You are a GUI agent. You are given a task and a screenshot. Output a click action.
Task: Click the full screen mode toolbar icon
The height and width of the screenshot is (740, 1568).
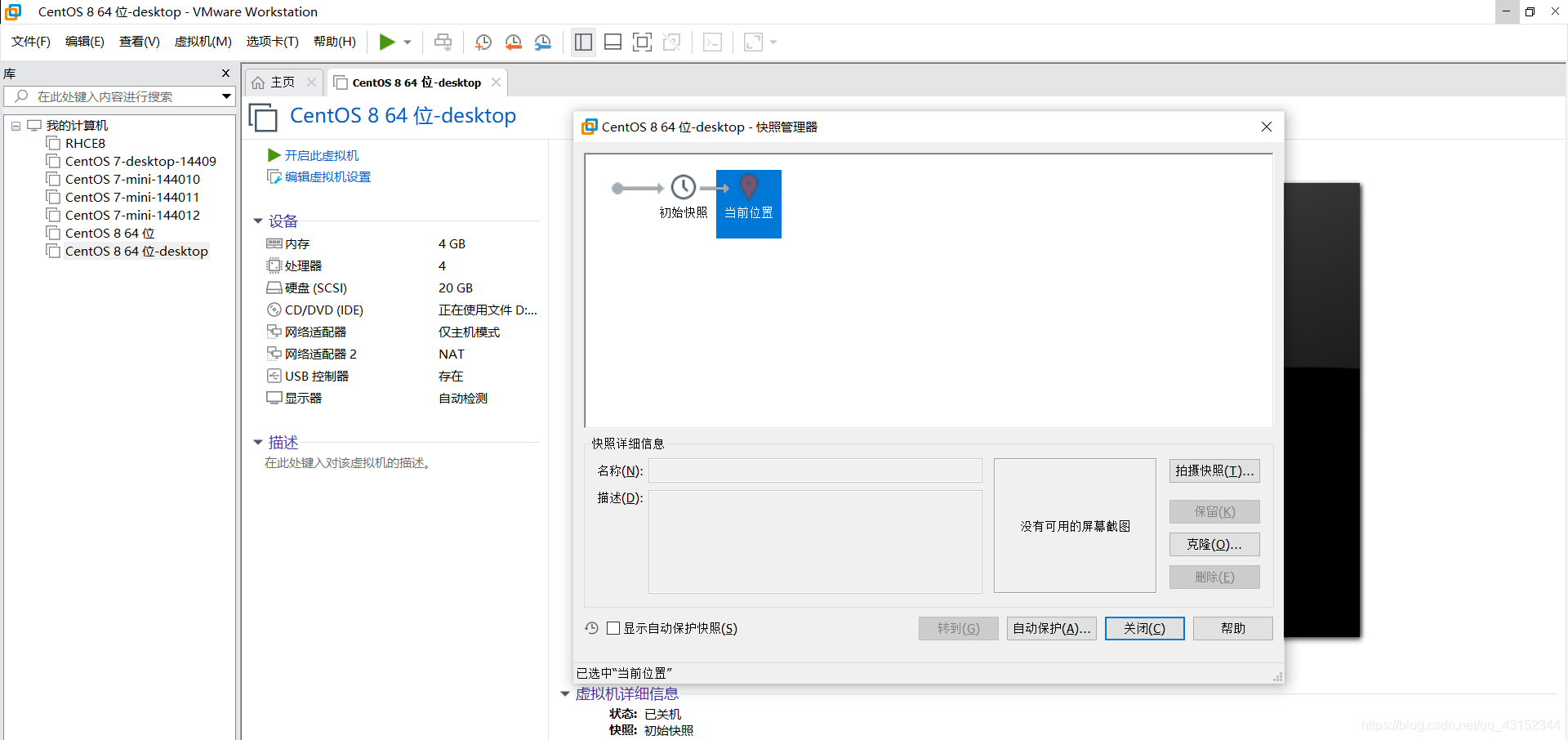click(643, 42)
